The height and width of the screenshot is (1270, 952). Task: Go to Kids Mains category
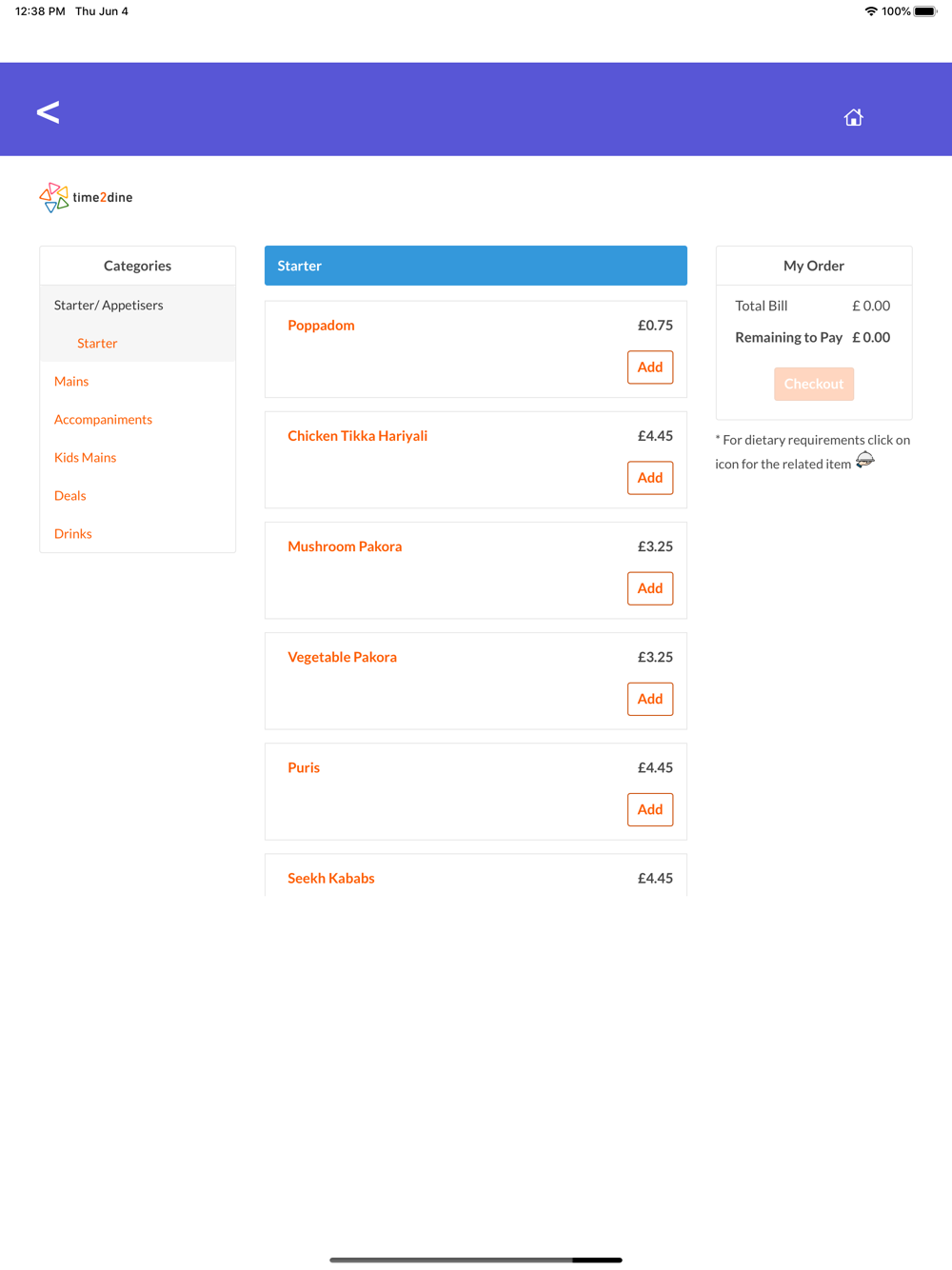click(x=85, y=457)
